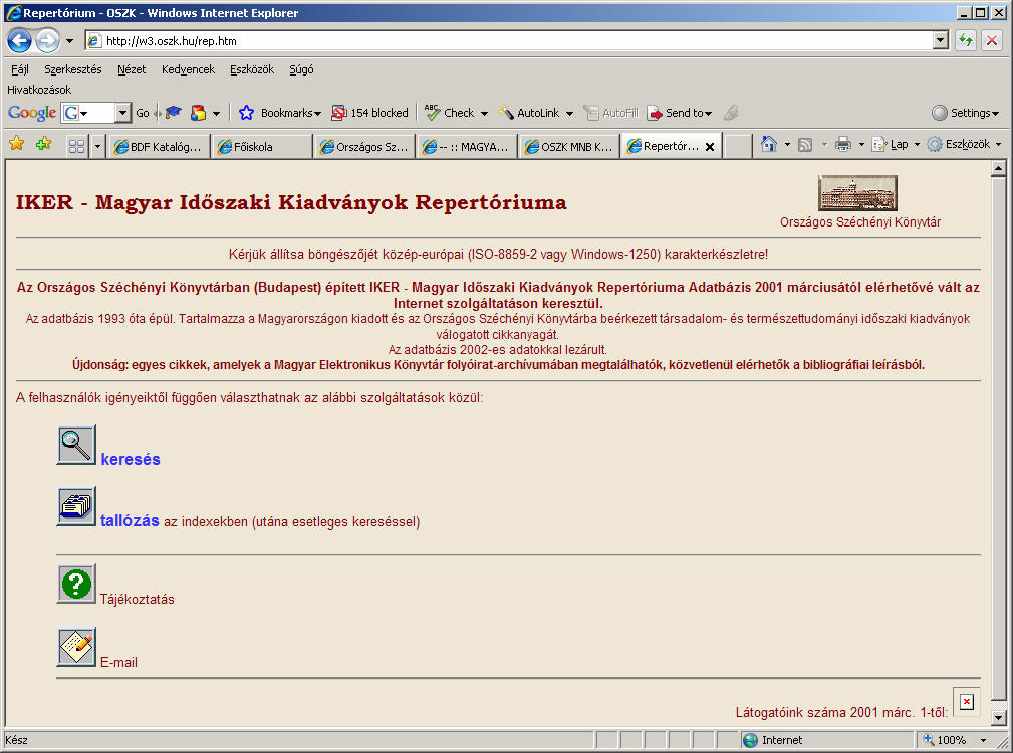Expand the address bar history dropdown

[x=941, y=41]
